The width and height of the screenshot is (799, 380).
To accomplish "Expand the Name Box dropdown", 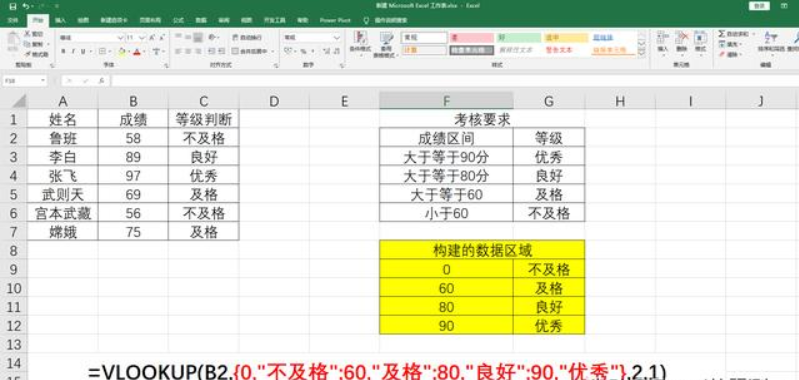I will click(x=43, y=80).
